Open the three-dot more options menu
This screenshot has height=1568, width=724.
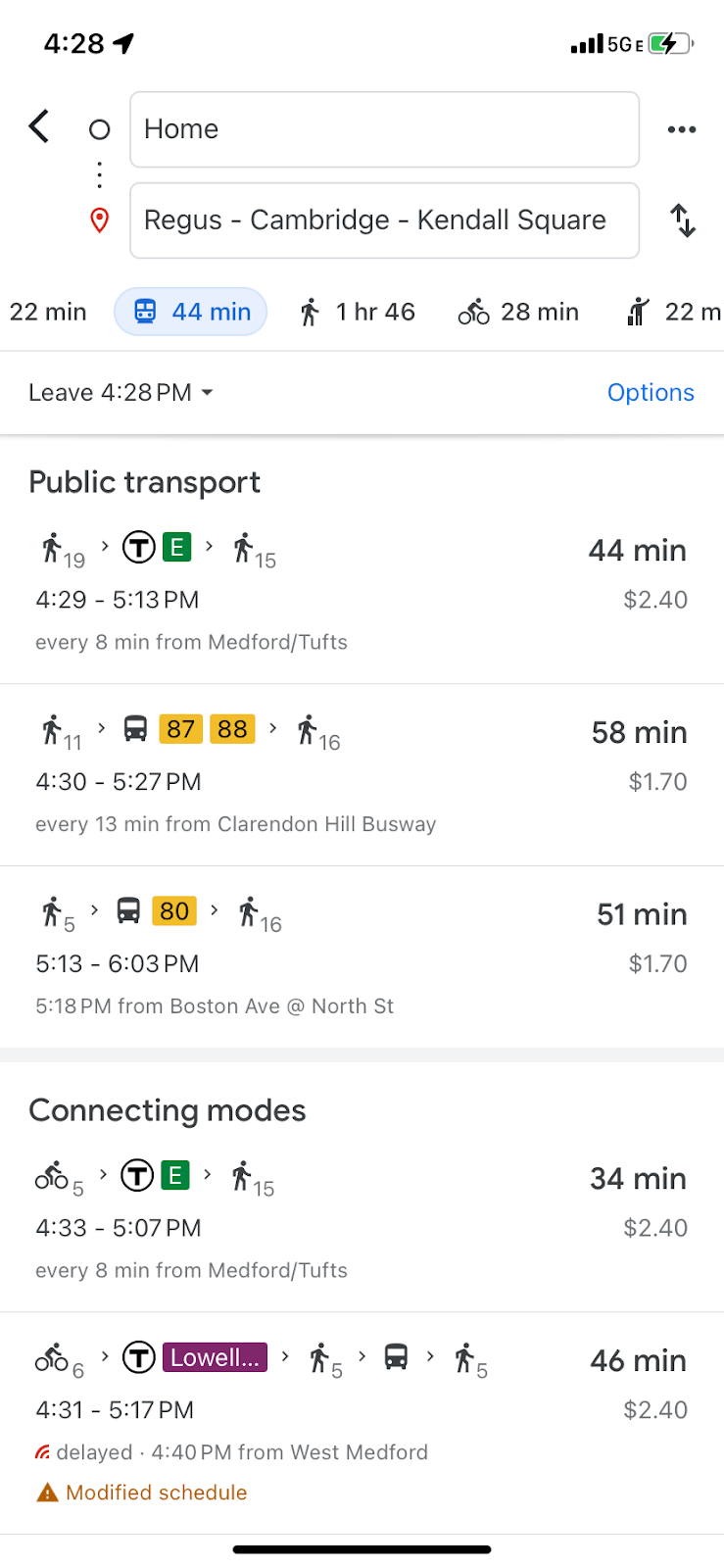[x=681, y=129]
